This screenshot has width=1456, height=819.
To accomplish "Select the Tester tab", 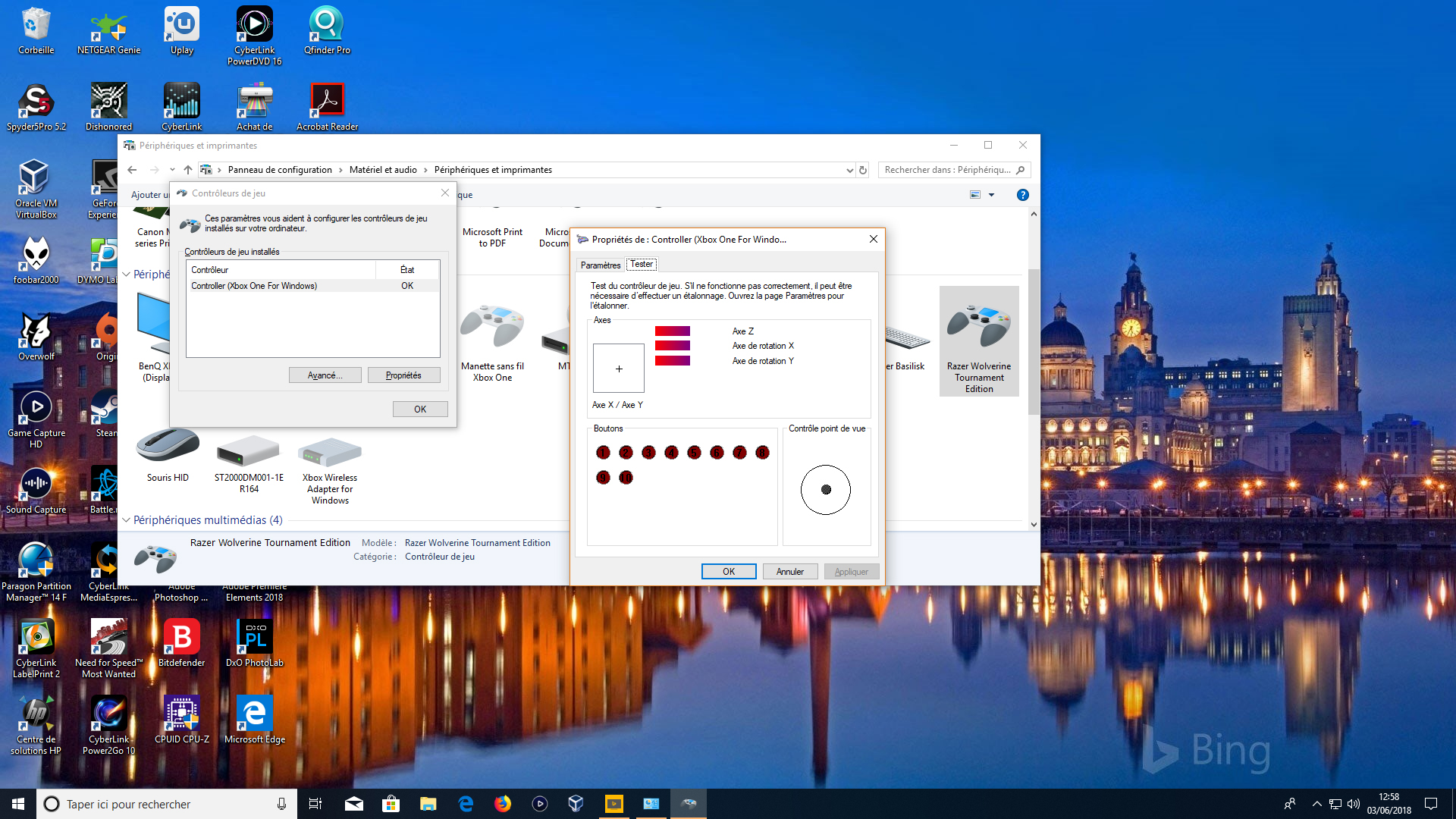I will (x=642, y=264).
